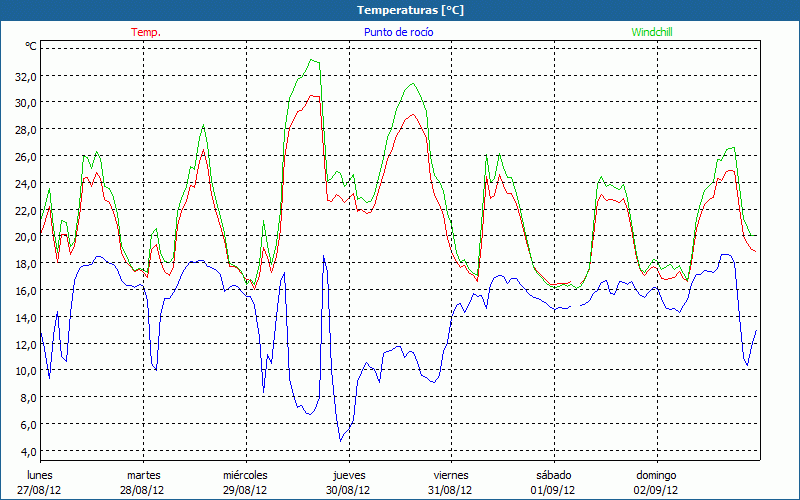Click the 20,0 value on the y-axis

[x=25, y=237]
